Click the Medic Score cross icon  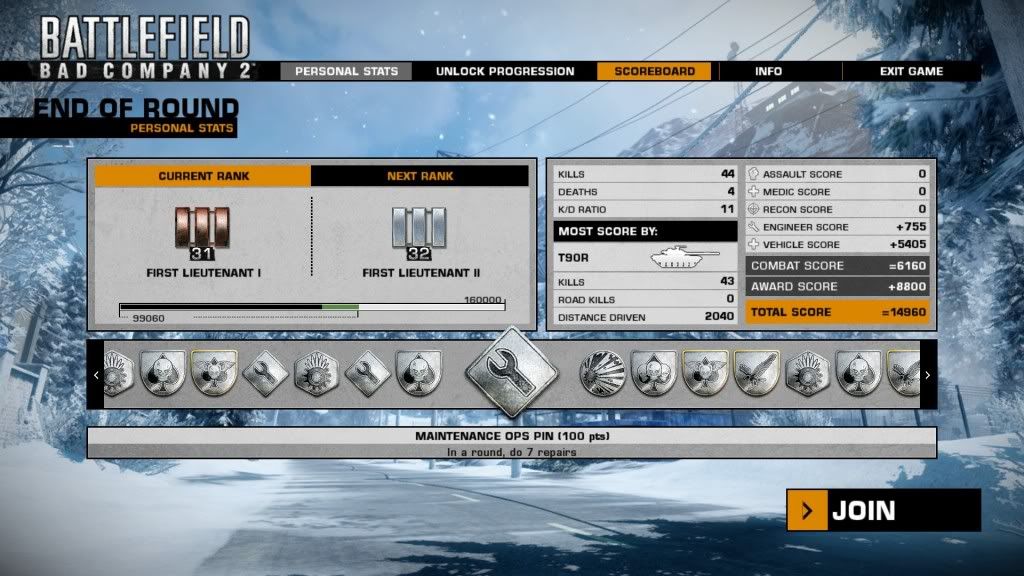(755, 192)
